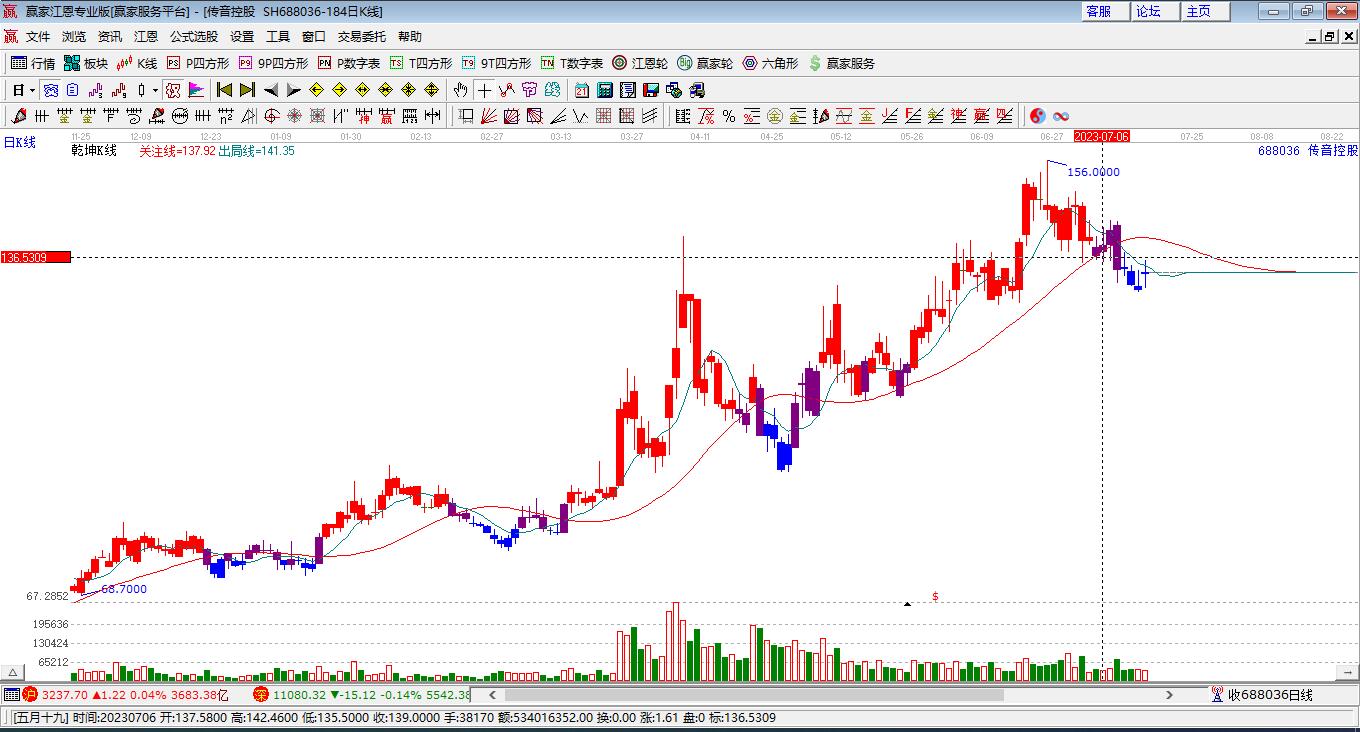This screenshot has height=732, width=1360.
Task: Select the percent sign retracement tool
Action: tap(728, 116)
